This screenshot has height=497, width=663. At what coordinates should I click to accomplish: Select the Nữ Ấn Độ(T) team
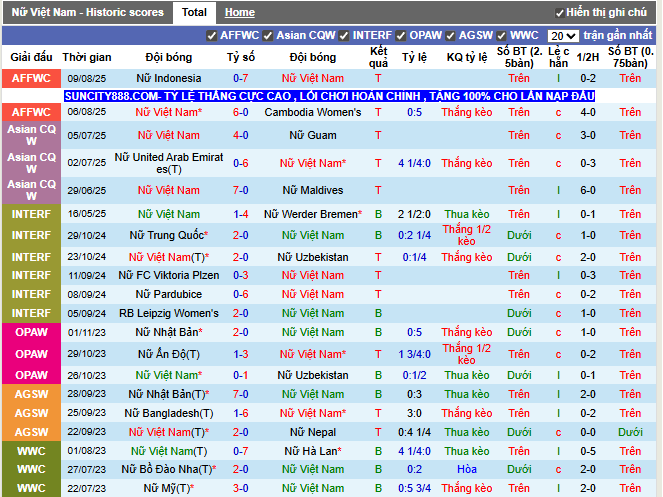[x=168, y=354]
